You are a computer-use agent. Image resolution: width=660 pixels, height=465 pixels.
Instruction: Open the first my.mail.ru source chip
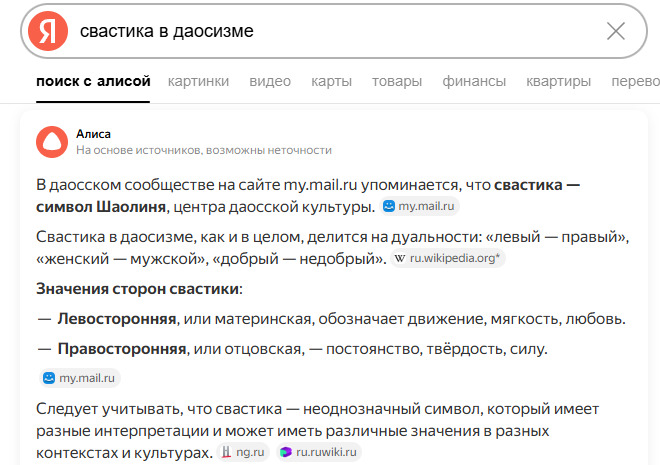tap(419, 206)
